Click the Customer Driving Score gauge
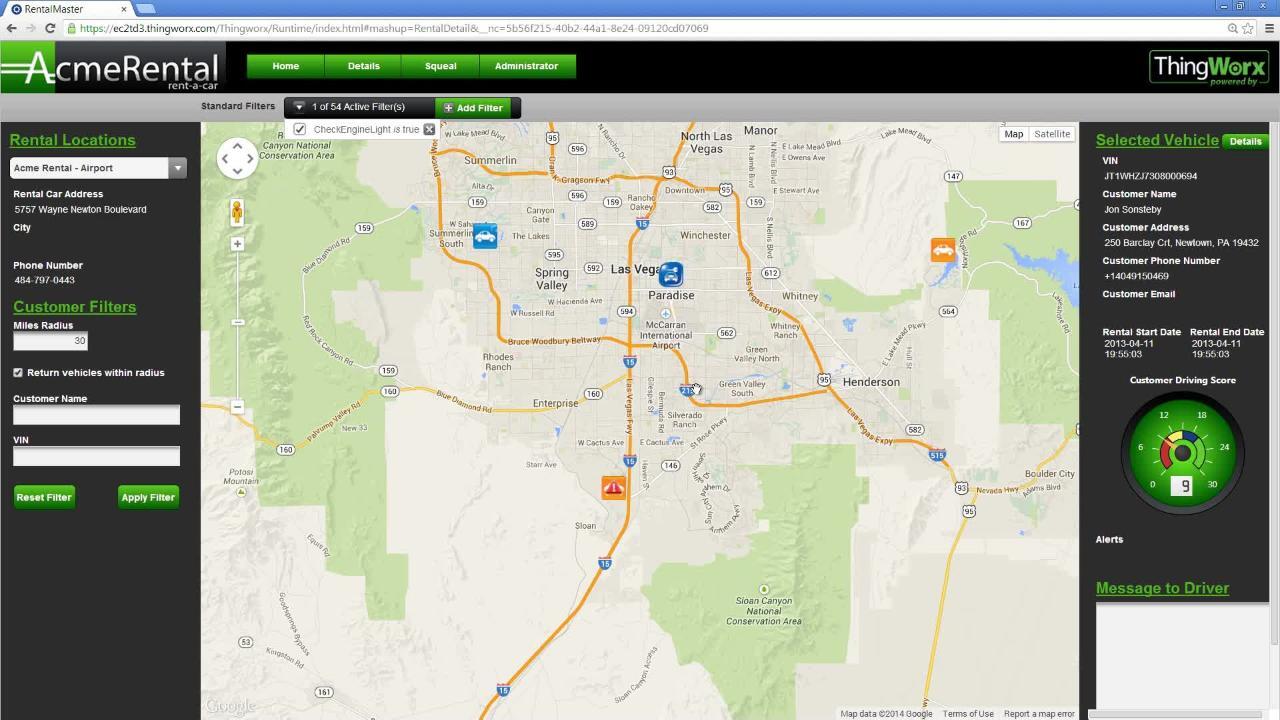1280x720 pixels. coord(1182,452)
